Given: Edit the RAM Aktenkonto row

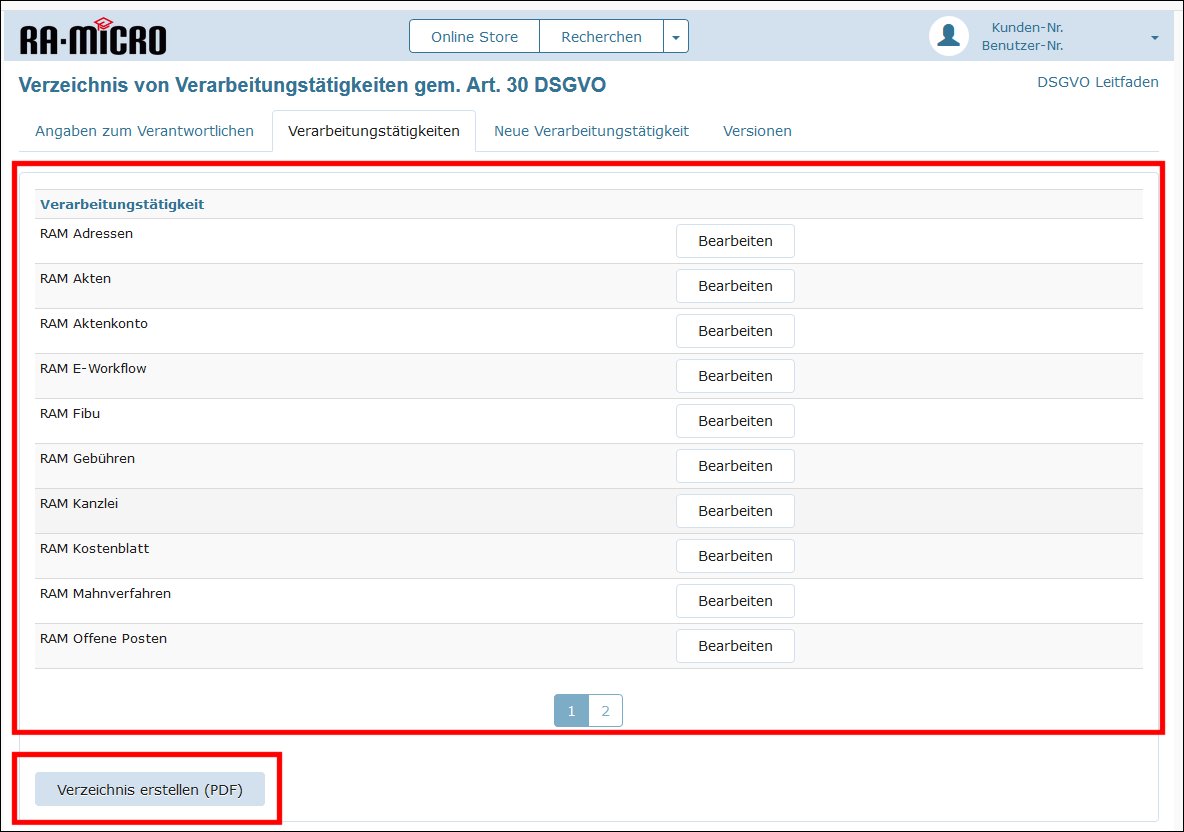Looking at the screenshot, I should [735, 331].
